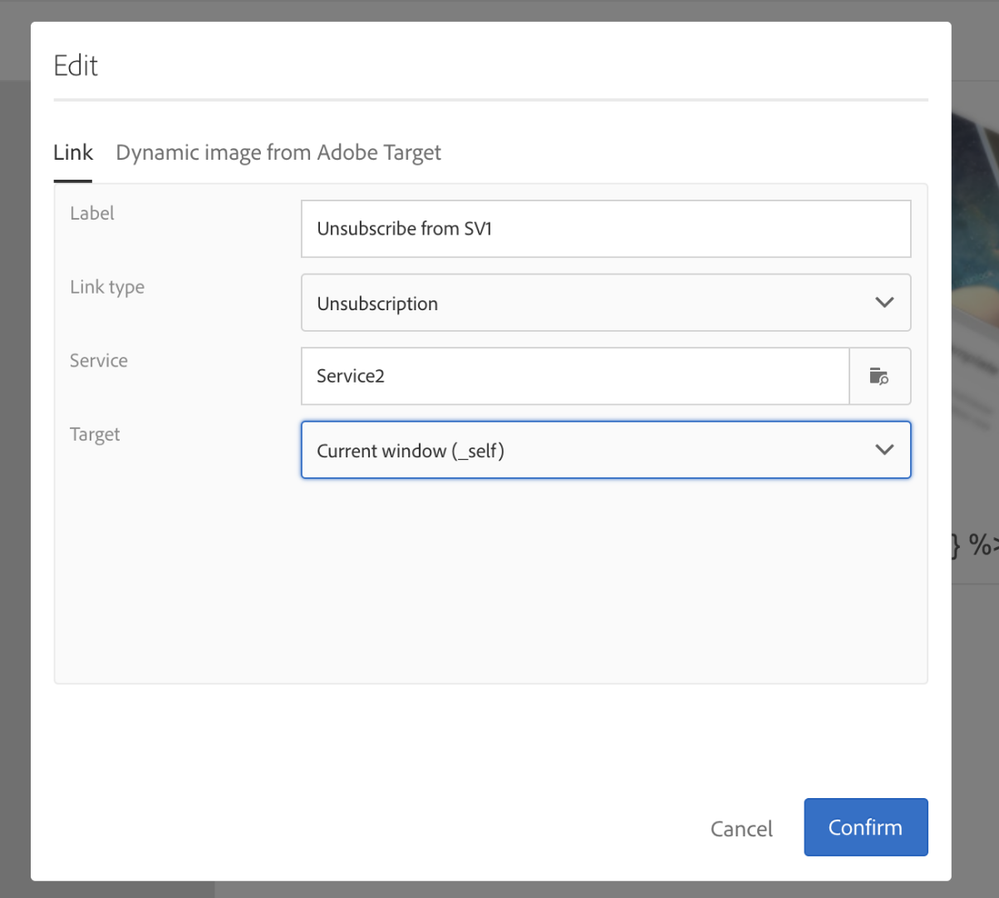
Task: Expand the Target chevron arrow
Action: (884, 450)
